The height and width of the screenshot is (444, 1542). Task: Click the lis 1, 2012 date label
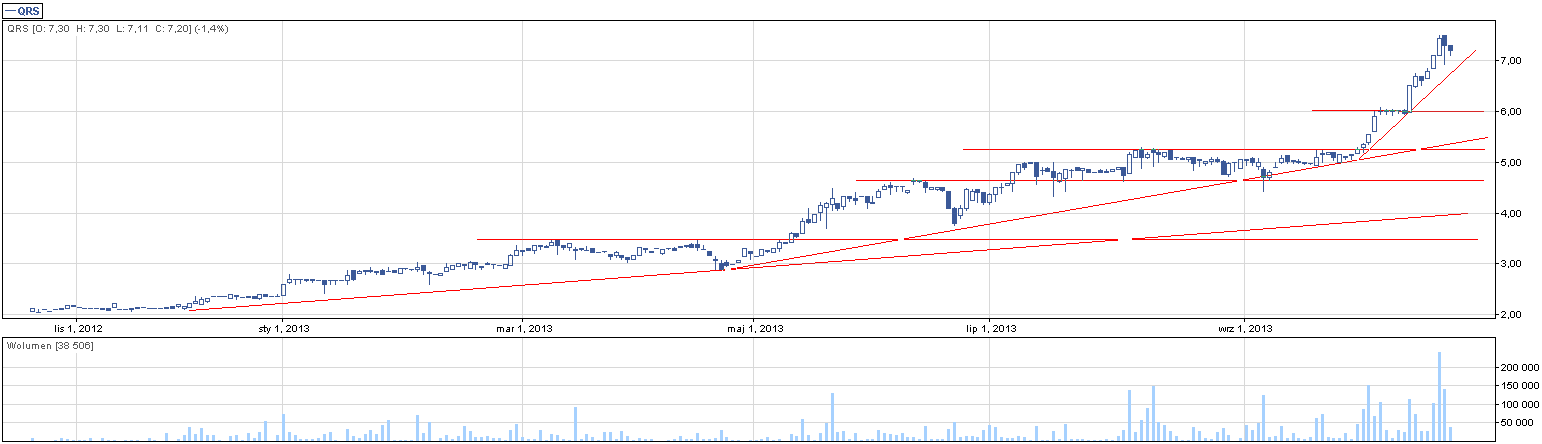coord(77,328)
